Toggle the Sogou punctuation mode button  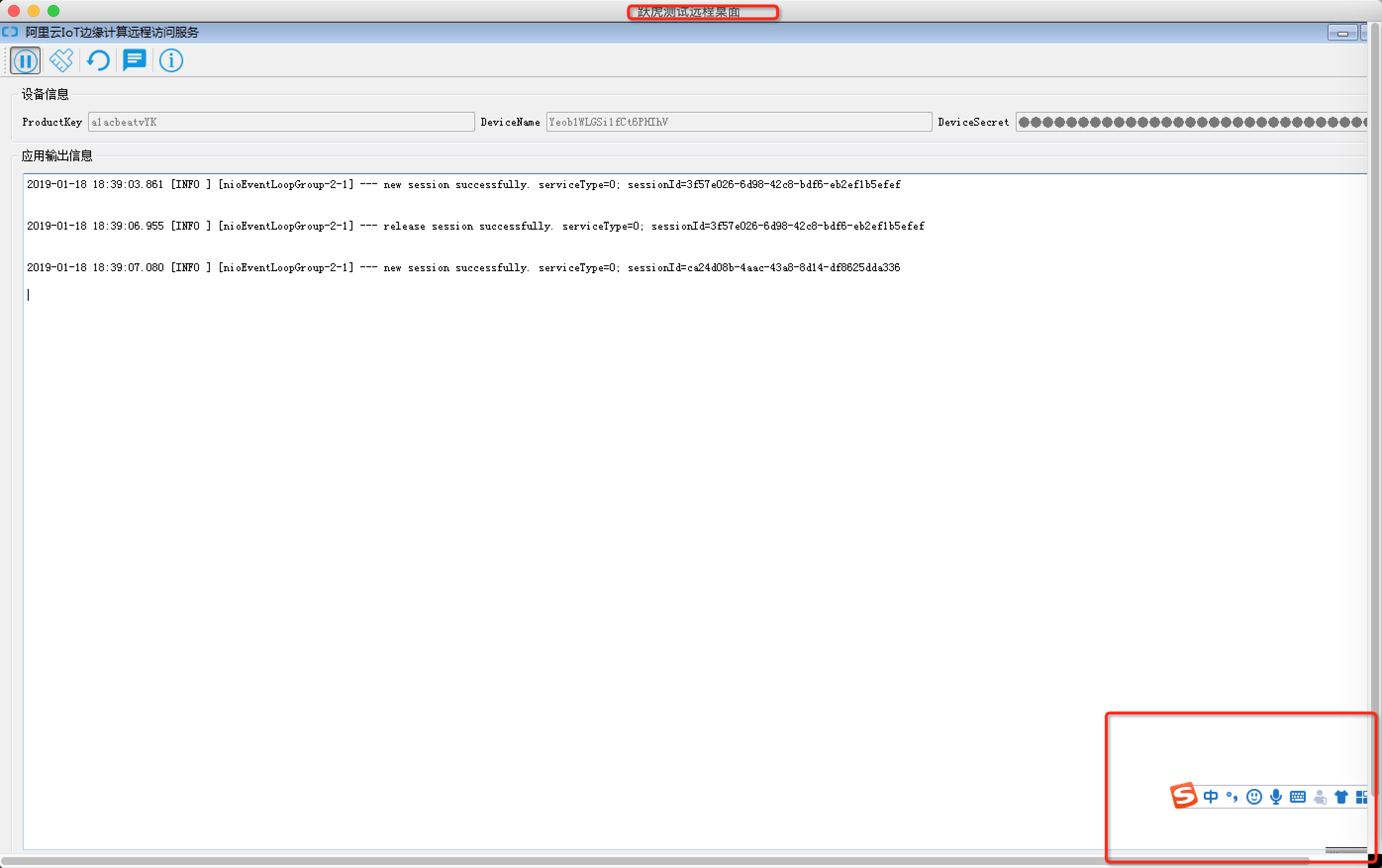click(1232, 796)
